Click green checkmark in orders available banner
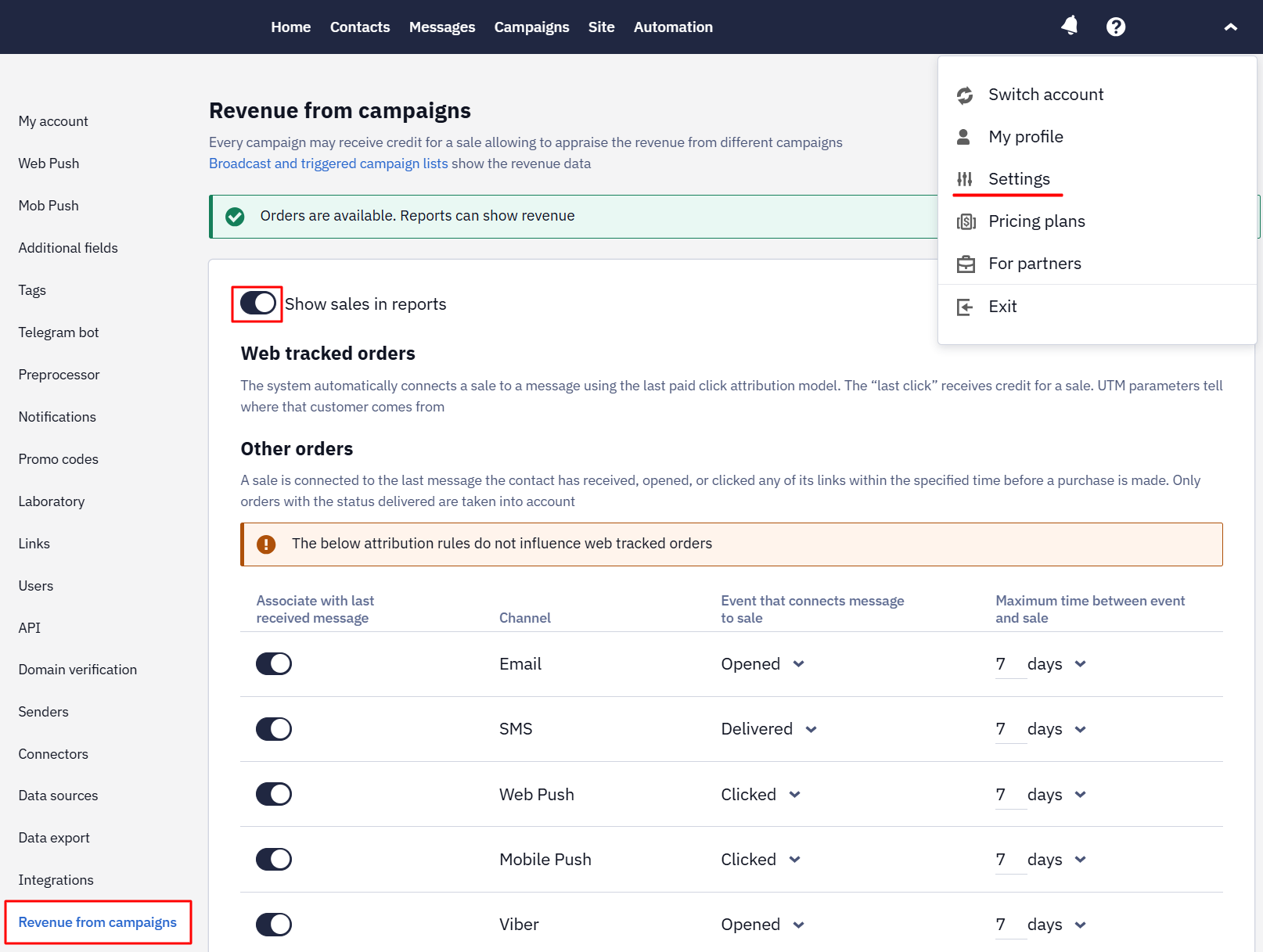 point(235,217)
